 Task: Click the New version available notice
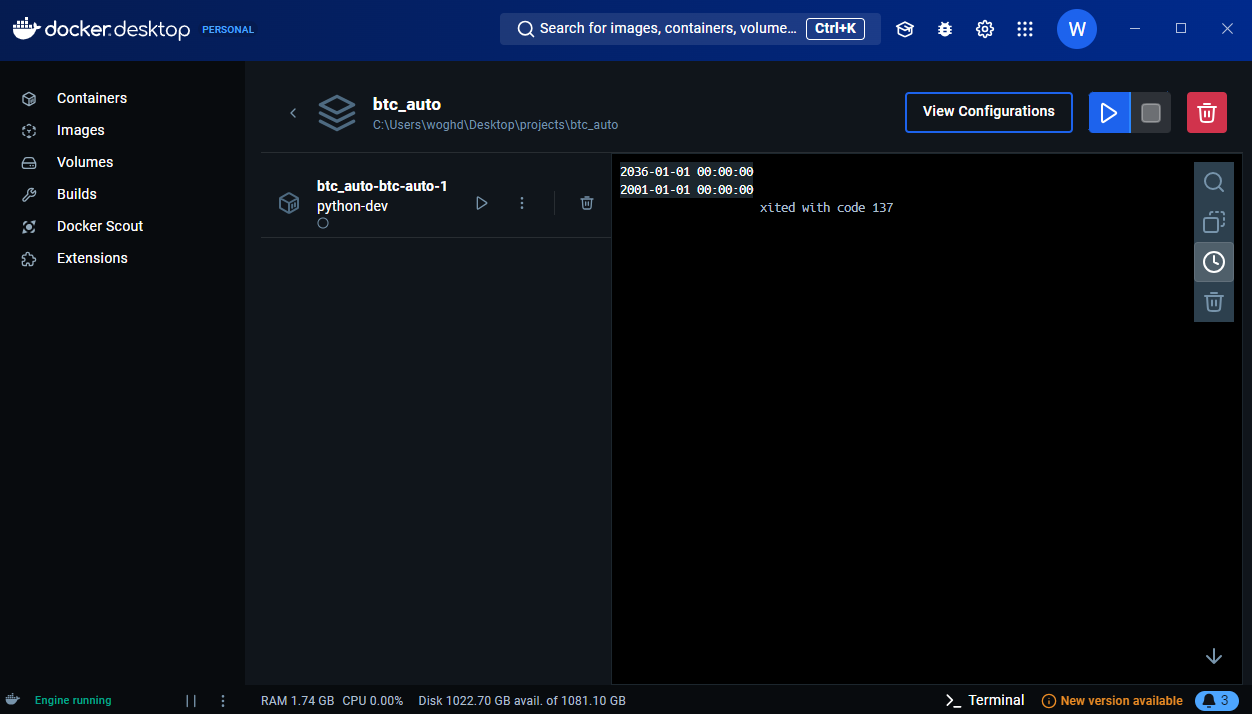pos(1112,701)
